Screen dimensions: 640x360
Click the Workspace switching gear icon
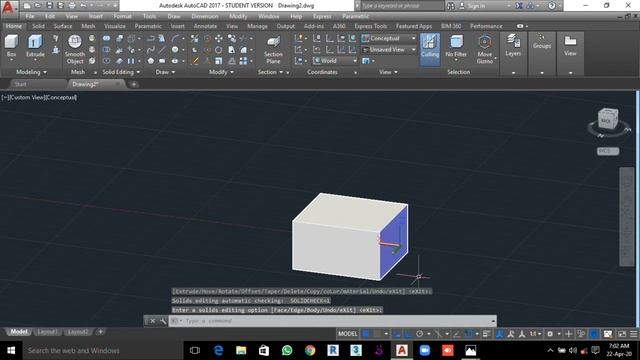pyautogui.click(x=550, y=334)
